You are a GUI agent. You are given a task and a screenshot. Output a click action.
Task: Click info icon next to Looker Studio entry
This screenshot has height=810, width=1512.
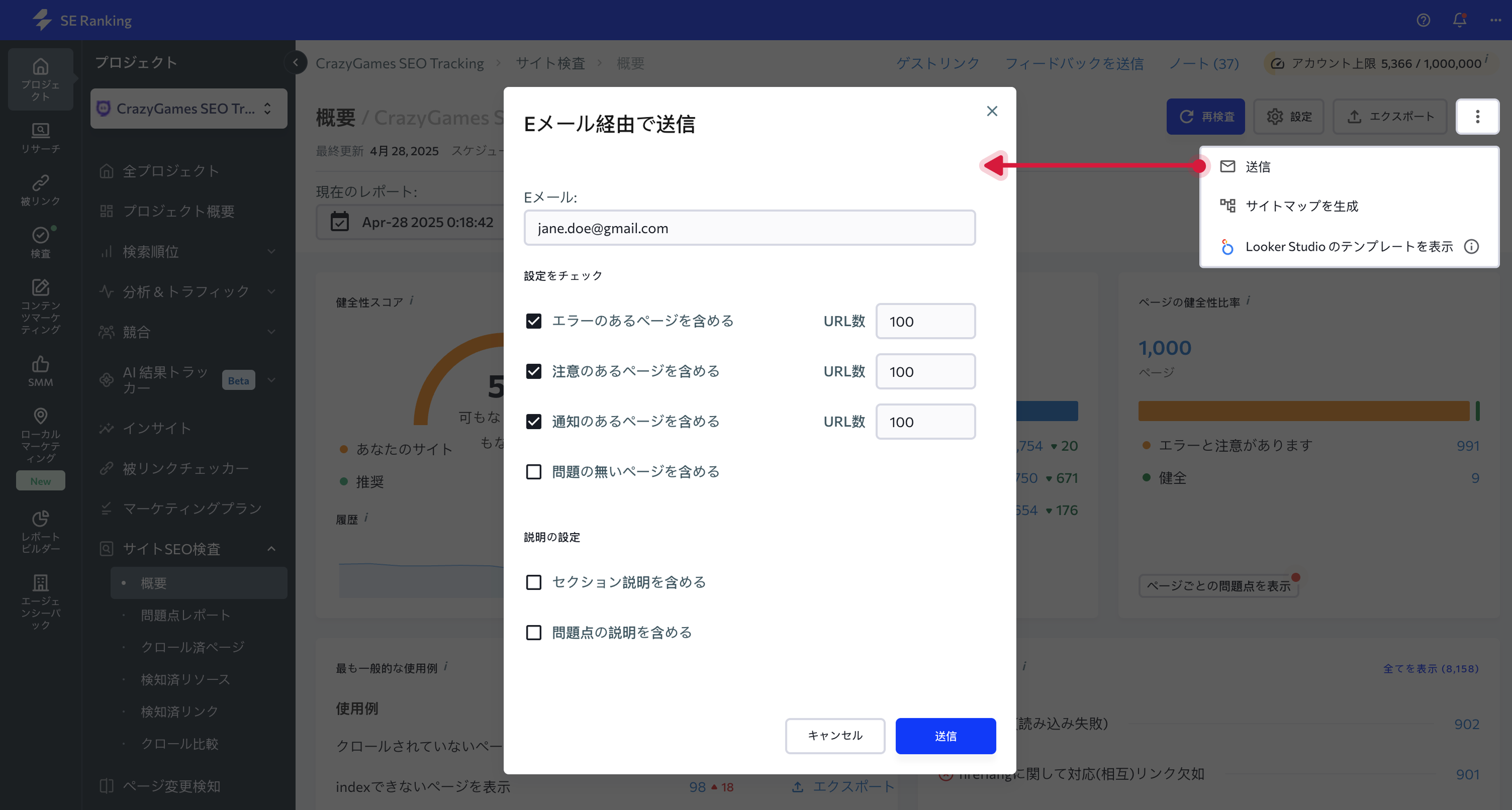pyautogui.click(x=1471, y=246)
